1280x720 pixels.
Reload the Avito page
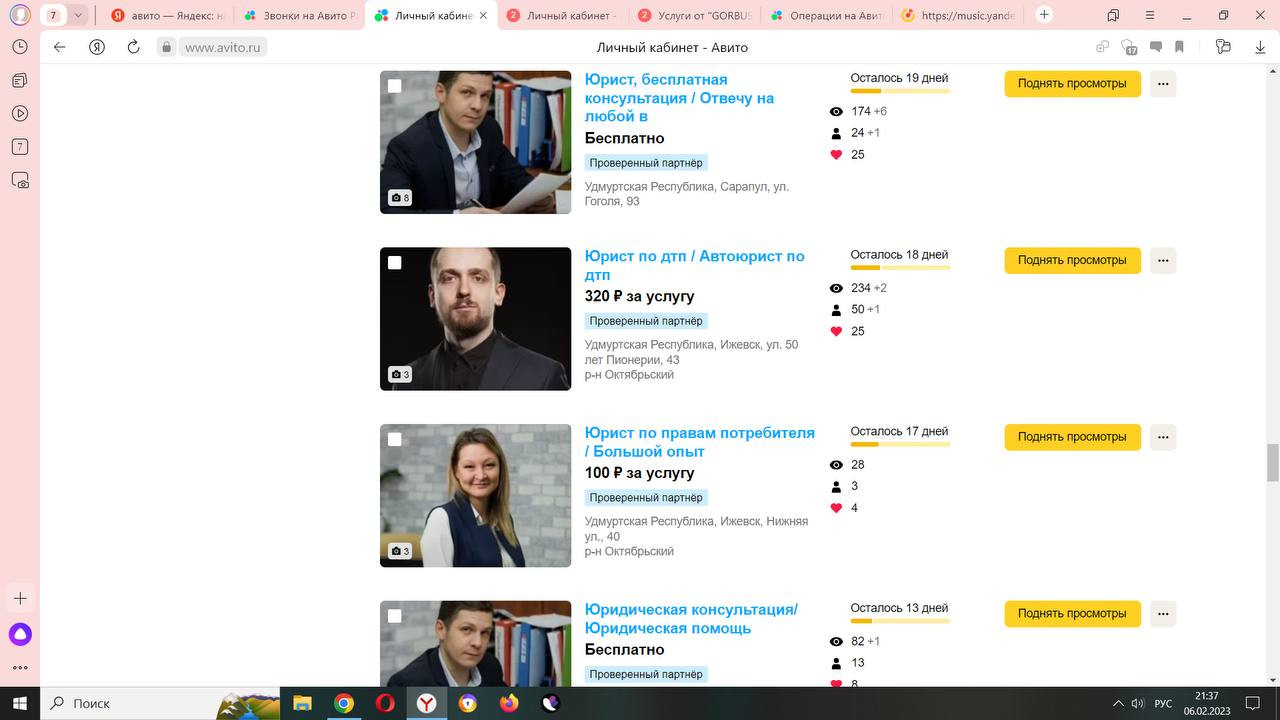coord(134,47)
